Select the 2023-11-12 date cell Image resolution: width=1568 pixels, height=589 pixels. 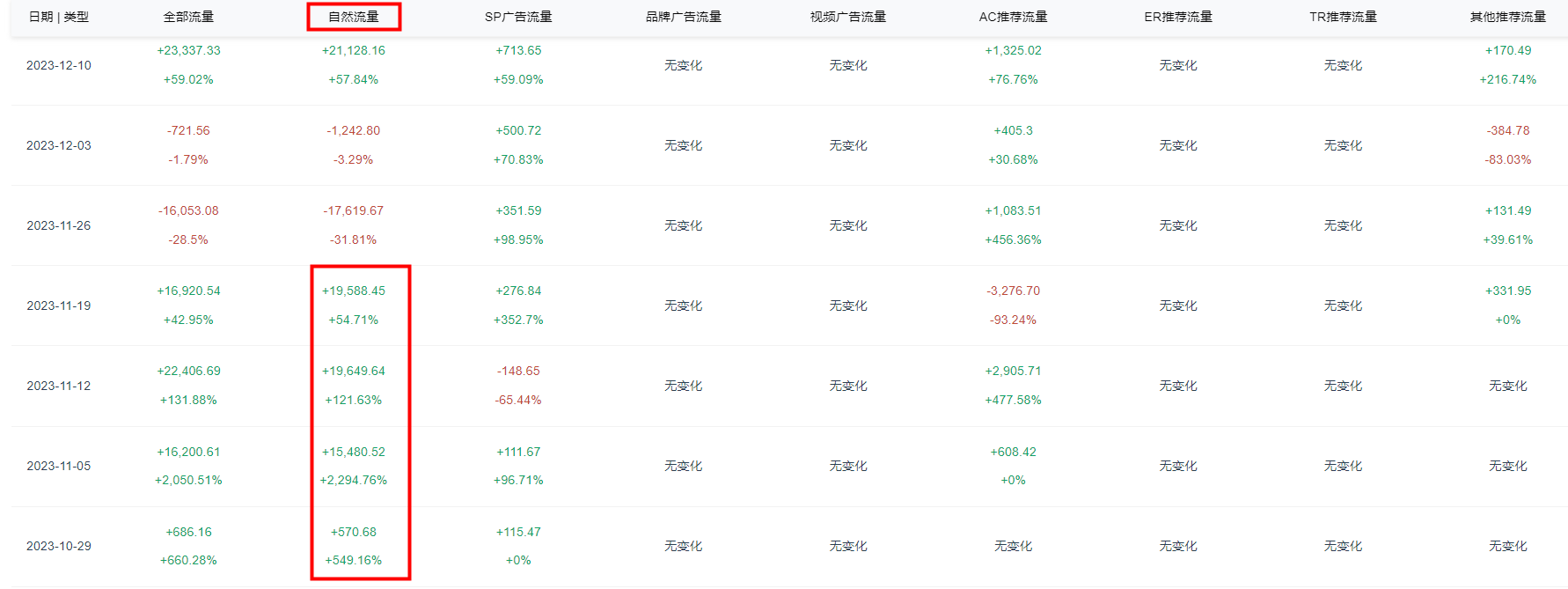59,386
